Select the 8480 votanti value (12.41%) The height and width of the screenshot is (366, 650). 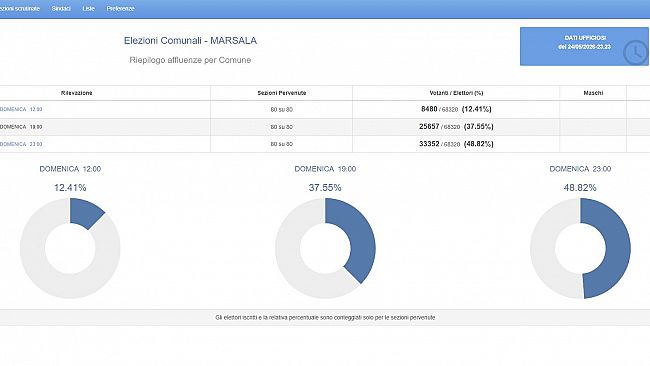point(456,109)
